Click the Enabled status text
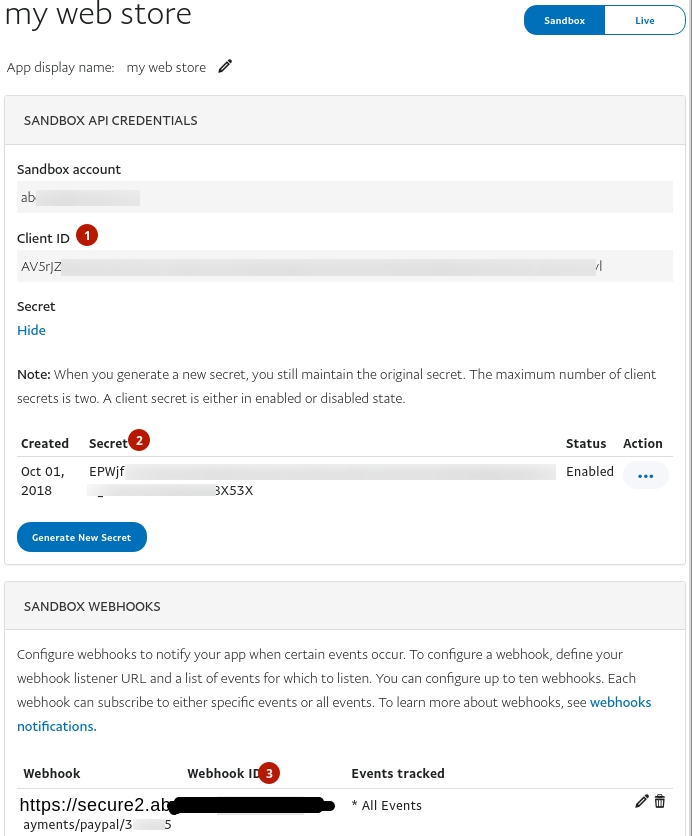Viewport: 692px width, 836px height. (590, 471)
